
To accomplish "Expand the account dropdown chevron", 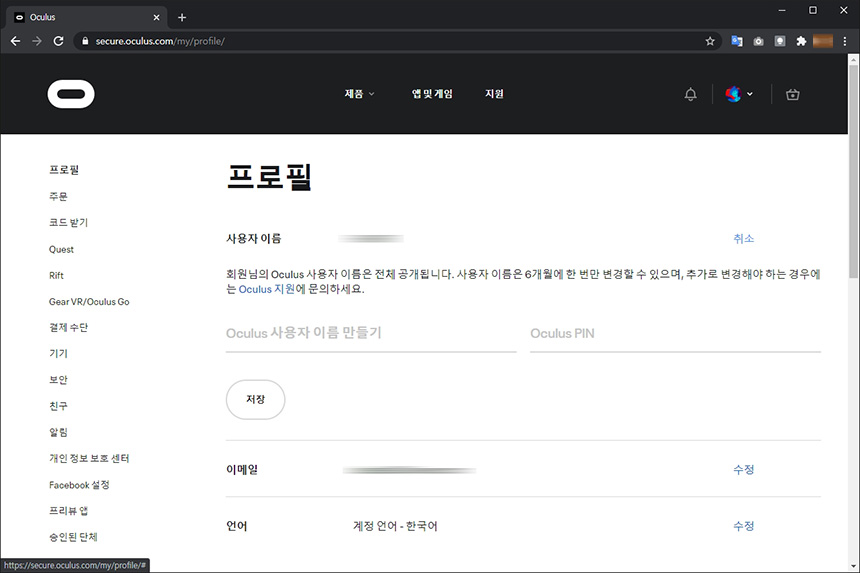I will [x=750, y=94].
